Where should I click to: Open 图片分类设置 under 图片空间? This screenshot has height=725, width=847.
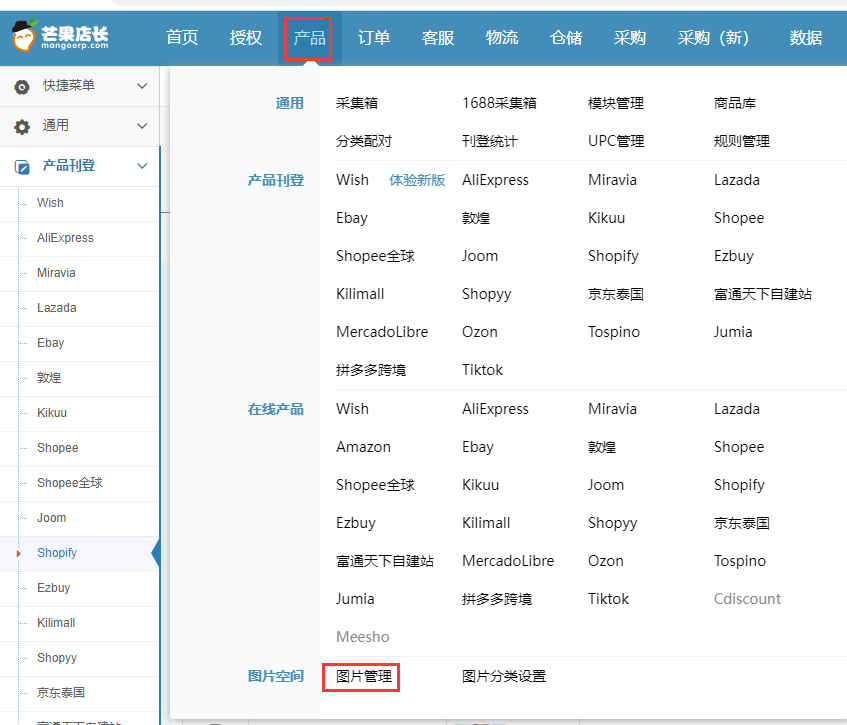click(504, 676)
